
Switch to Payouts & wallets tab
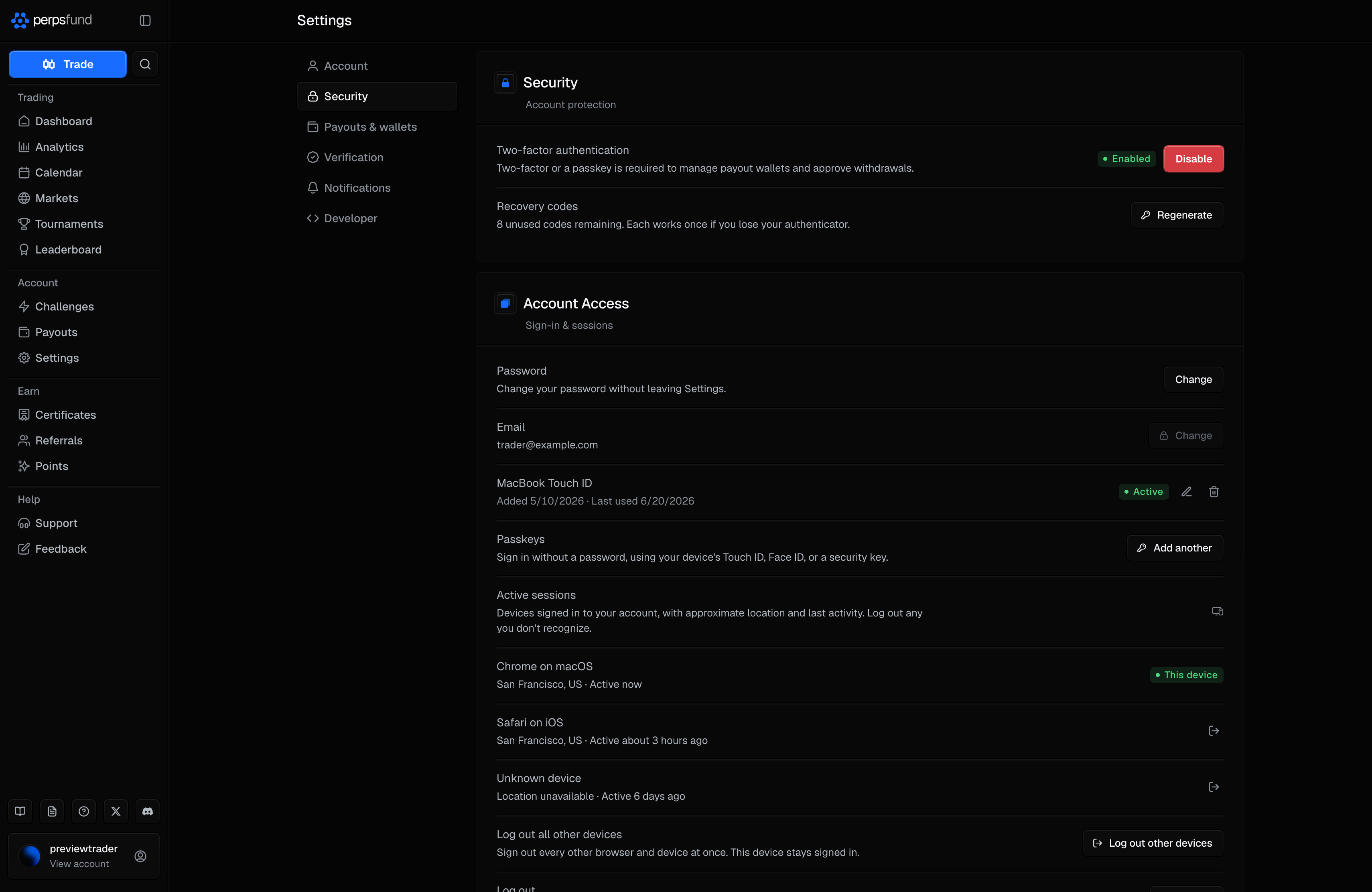pyautogui.click(x=377, y=127)
